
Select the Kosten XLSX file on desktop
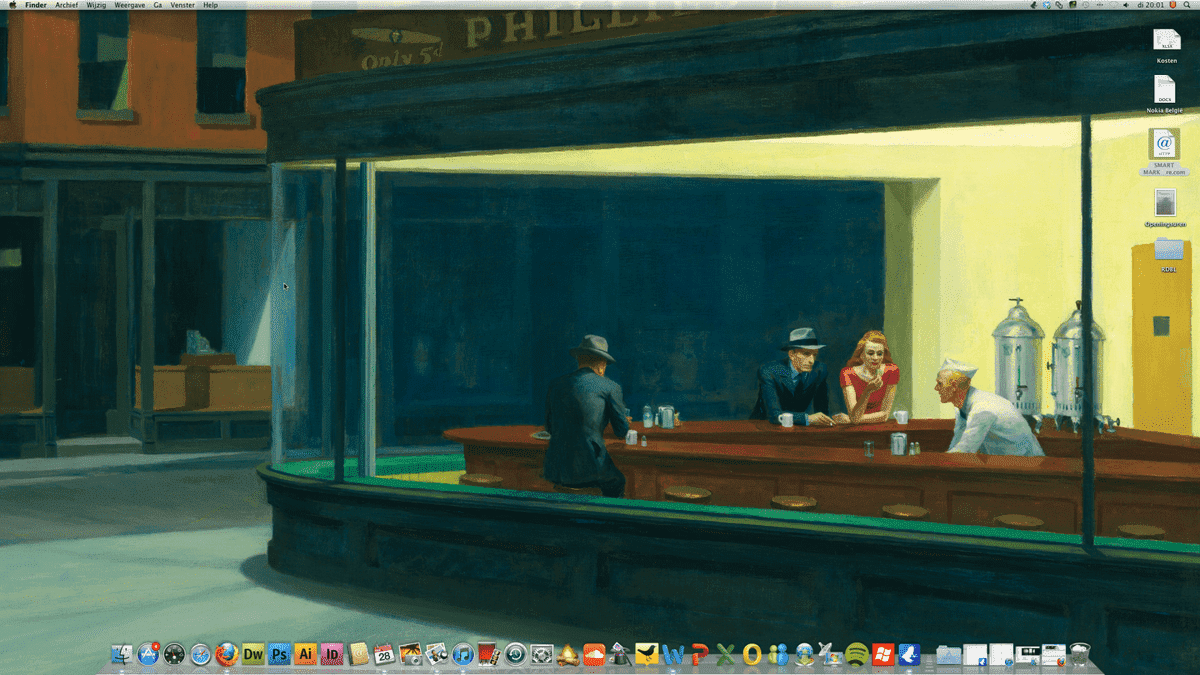[1166, 46]
